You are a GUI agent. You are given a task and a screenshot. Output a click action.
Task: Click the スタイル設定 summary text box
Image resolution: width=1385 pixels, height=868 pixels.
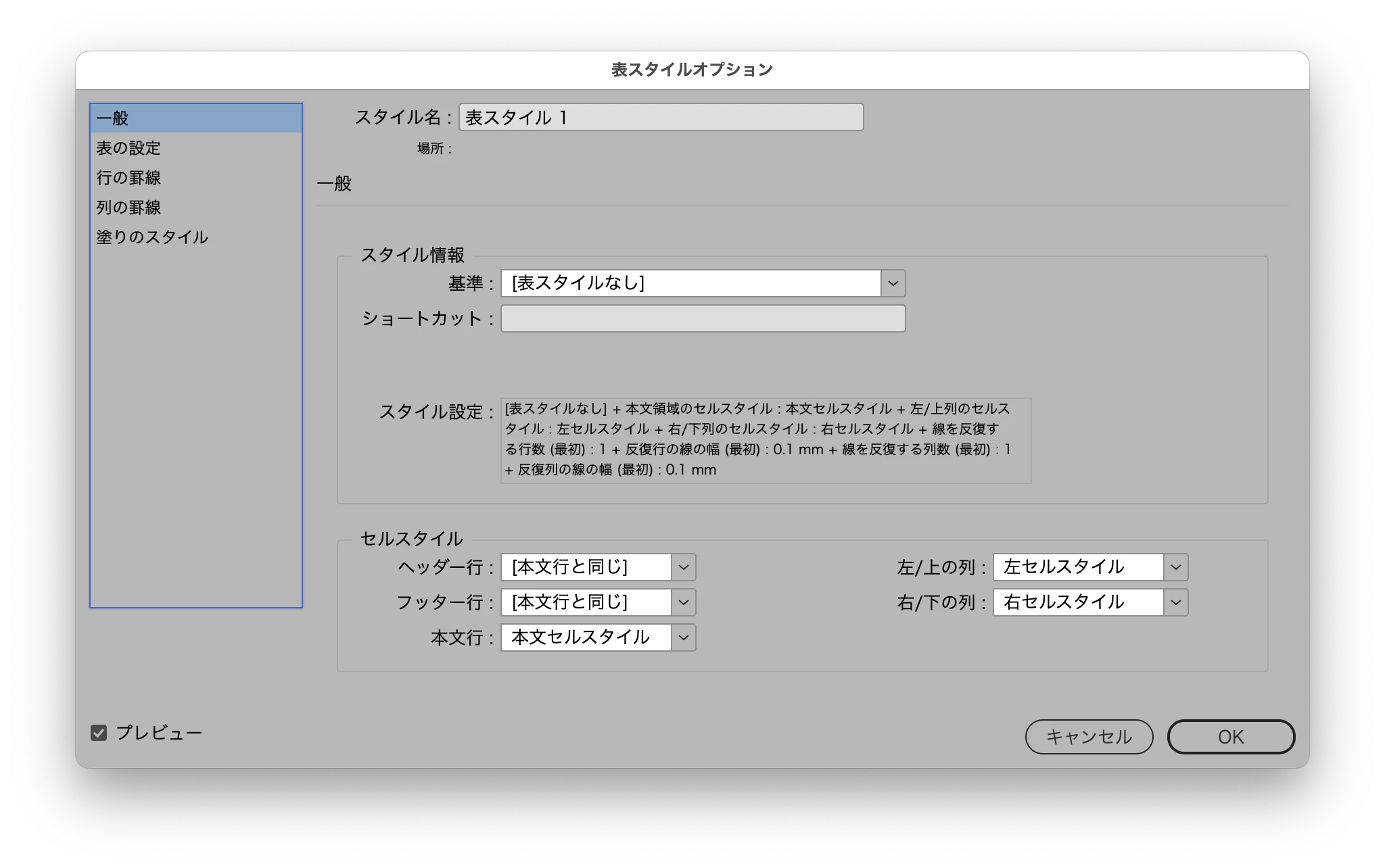[x=766, y=440]
